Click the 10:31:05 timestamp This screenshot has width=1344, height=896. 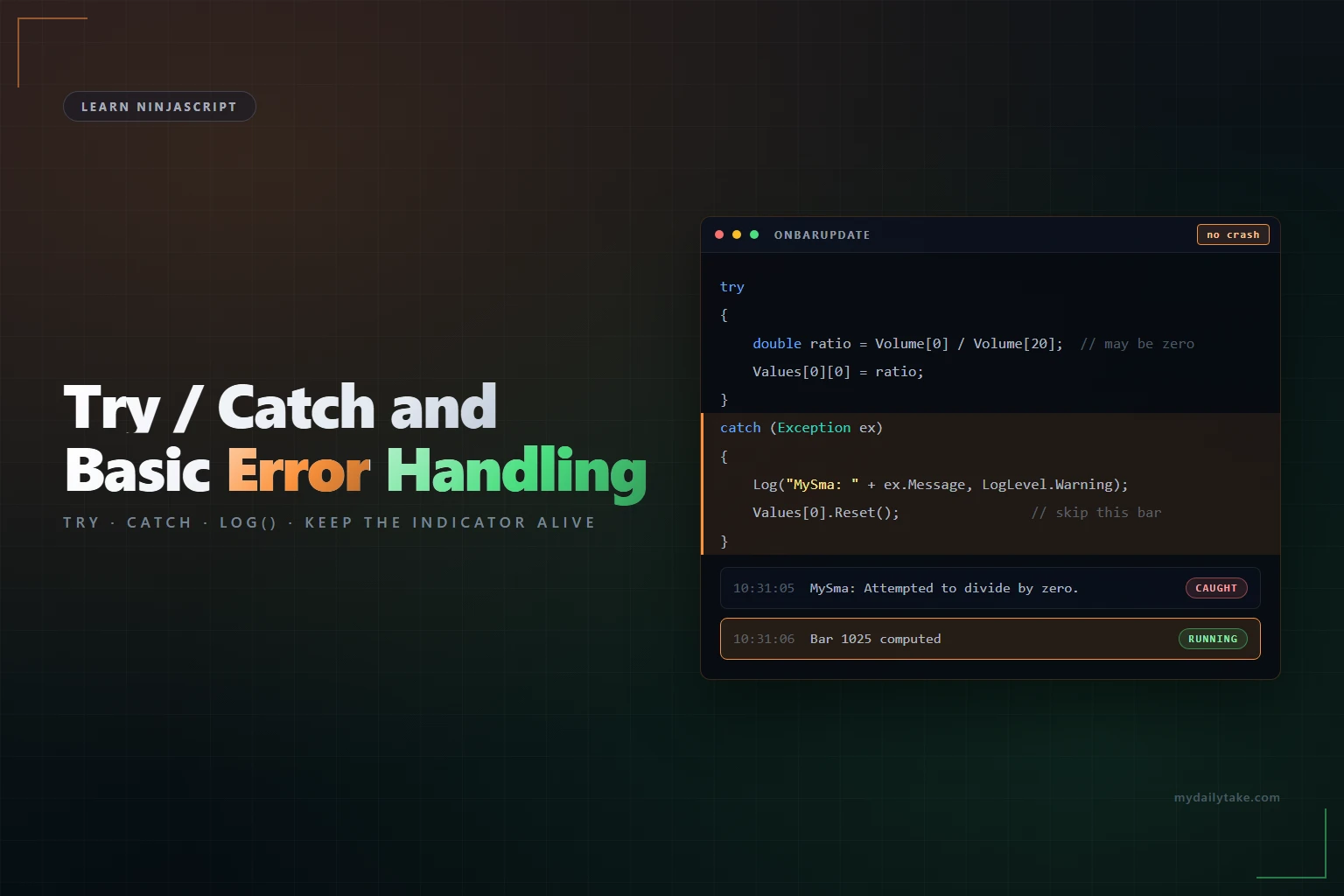coord(764,588)
